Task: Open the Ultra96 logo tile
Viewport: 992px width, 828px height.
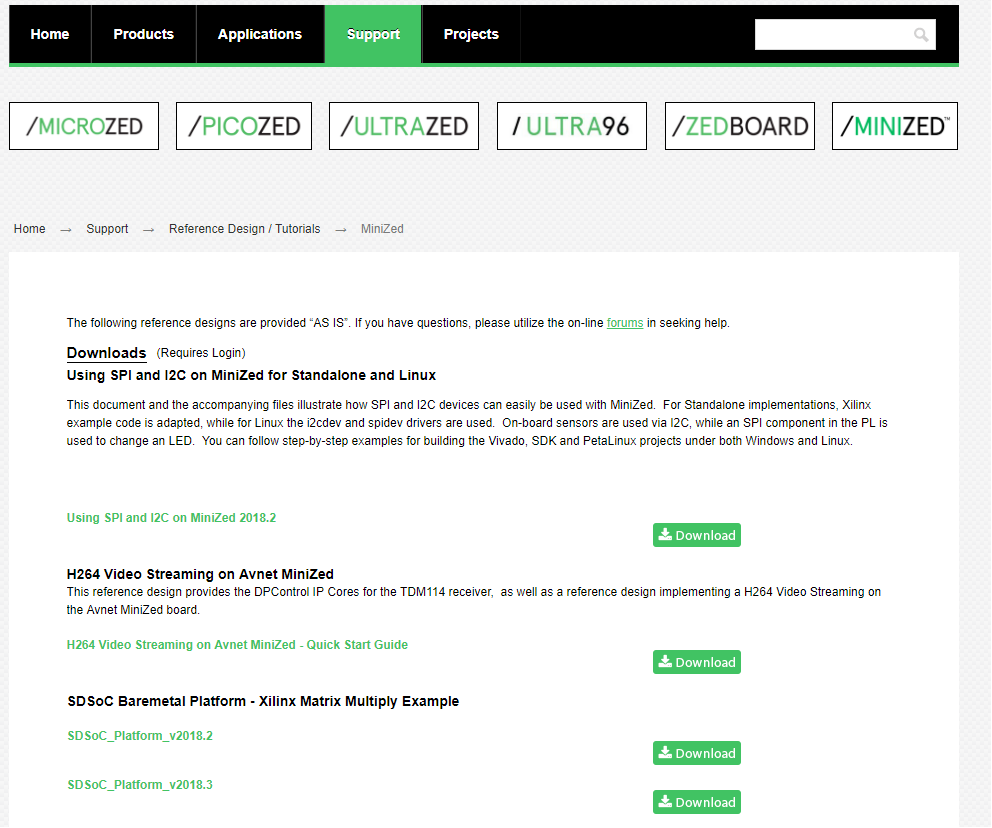Action: pos(572,126)
